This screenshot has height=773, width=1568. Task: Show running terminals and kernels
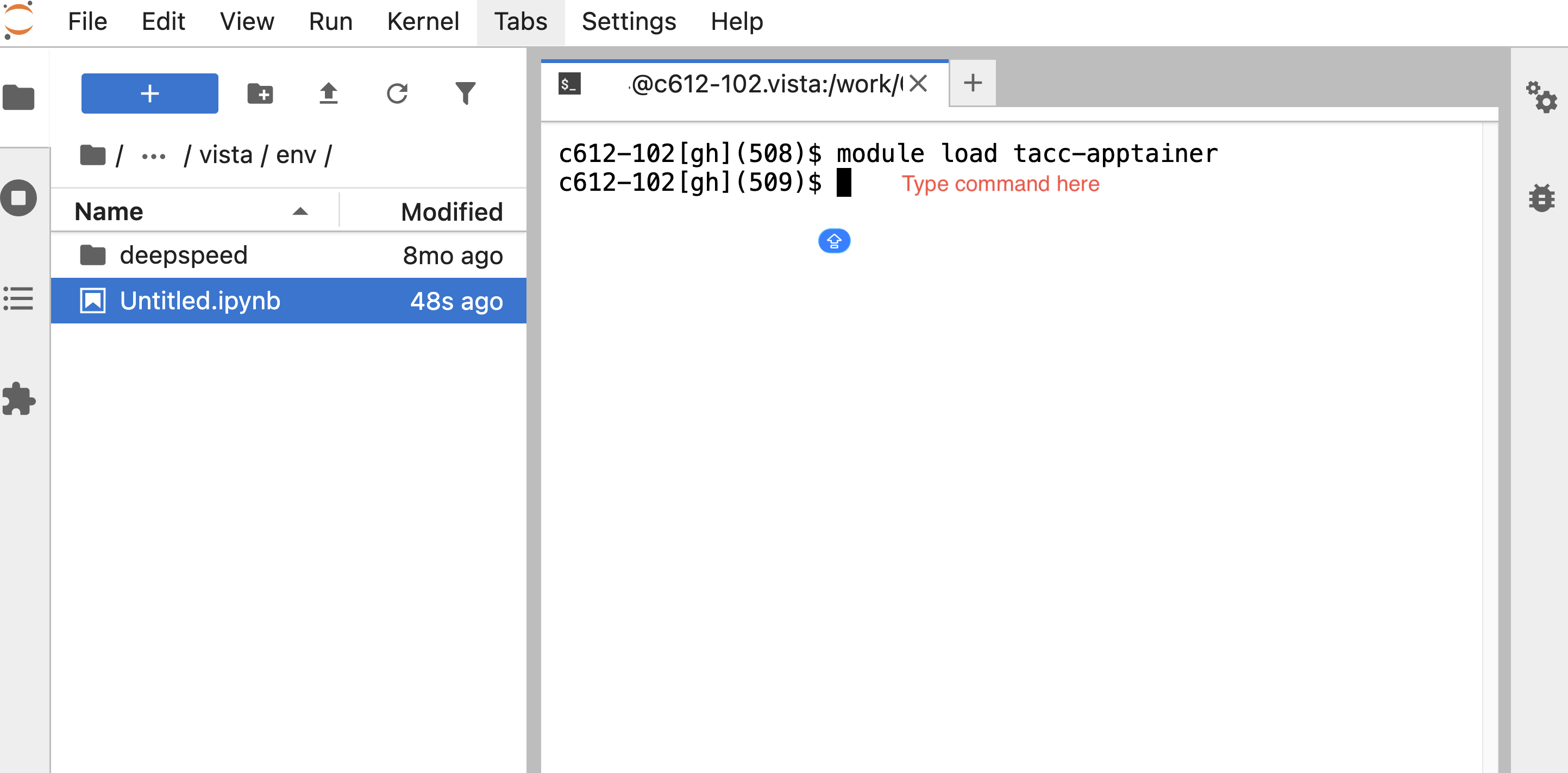pyautogui.click(x=19, y=197)
